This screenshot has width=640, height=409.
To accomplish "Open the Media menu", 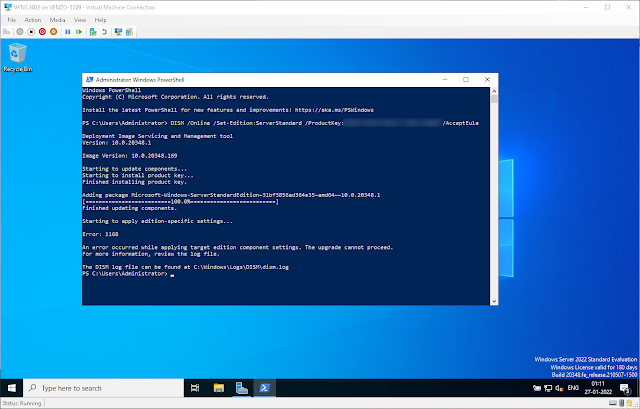I will click(x=58, y=20).
